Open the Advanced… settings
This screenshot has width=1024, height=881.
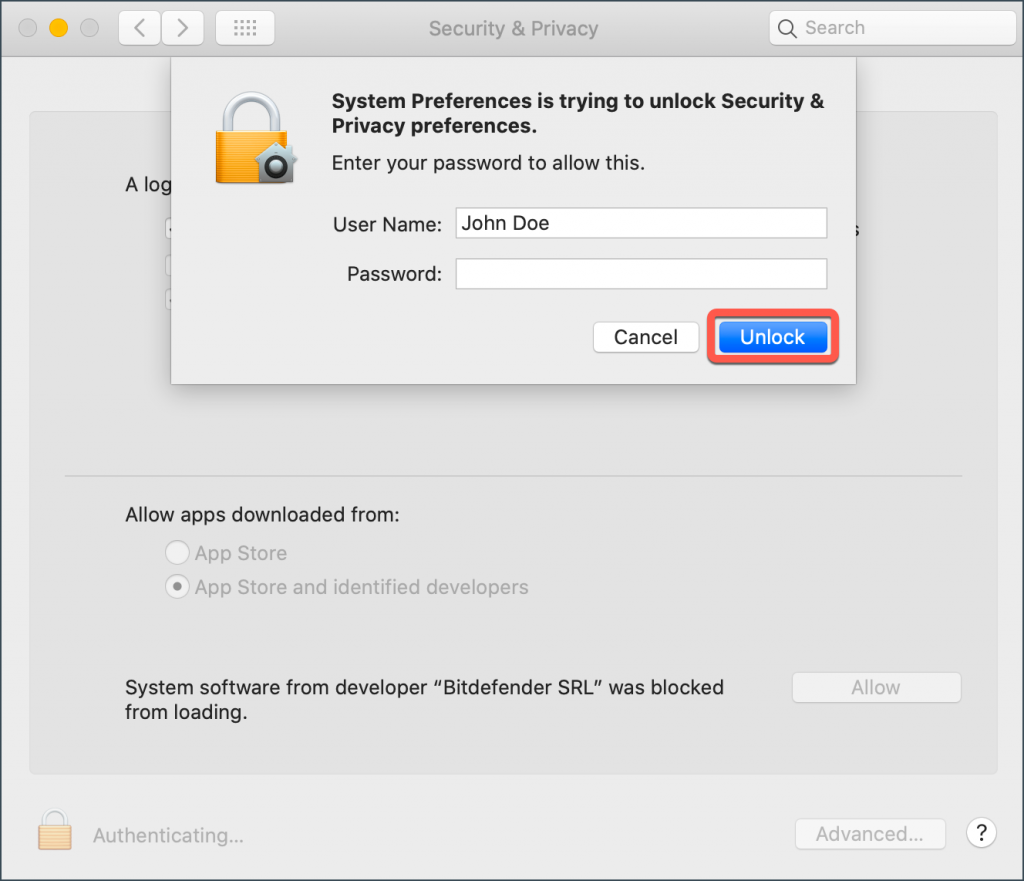(x=870, y=834)
